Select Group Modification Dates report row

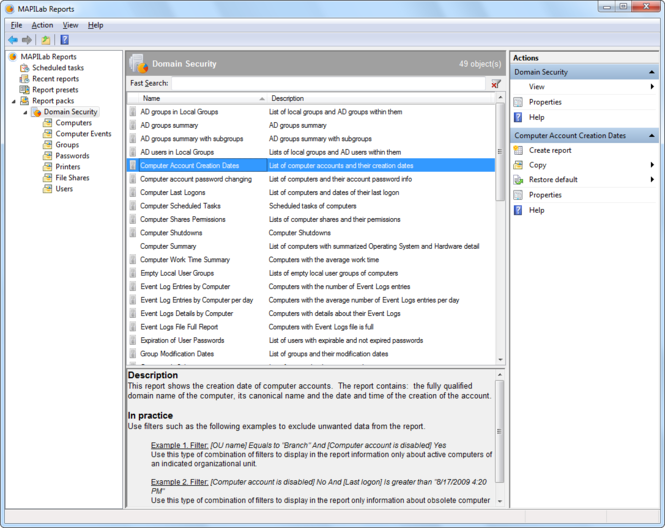[x=311, y=354]
